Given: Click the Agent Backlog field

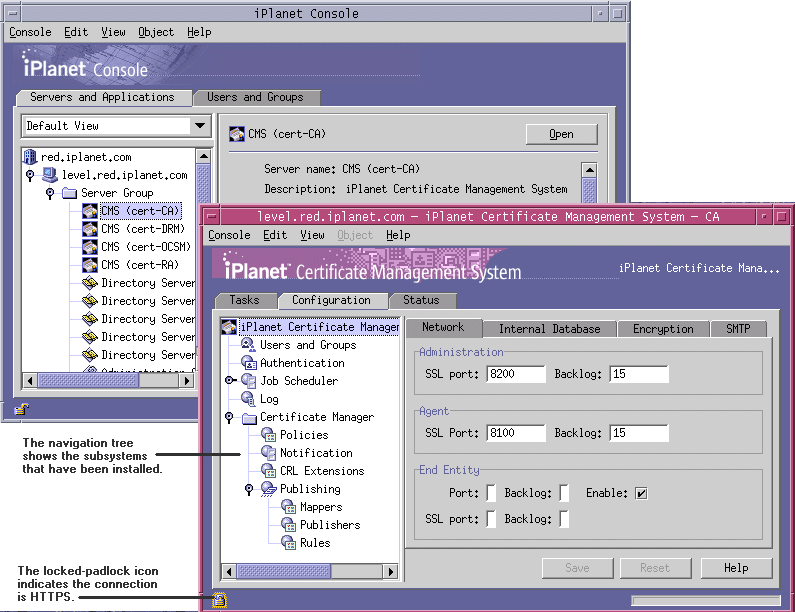Looking at the screenshot, I should tap(639, 433).
